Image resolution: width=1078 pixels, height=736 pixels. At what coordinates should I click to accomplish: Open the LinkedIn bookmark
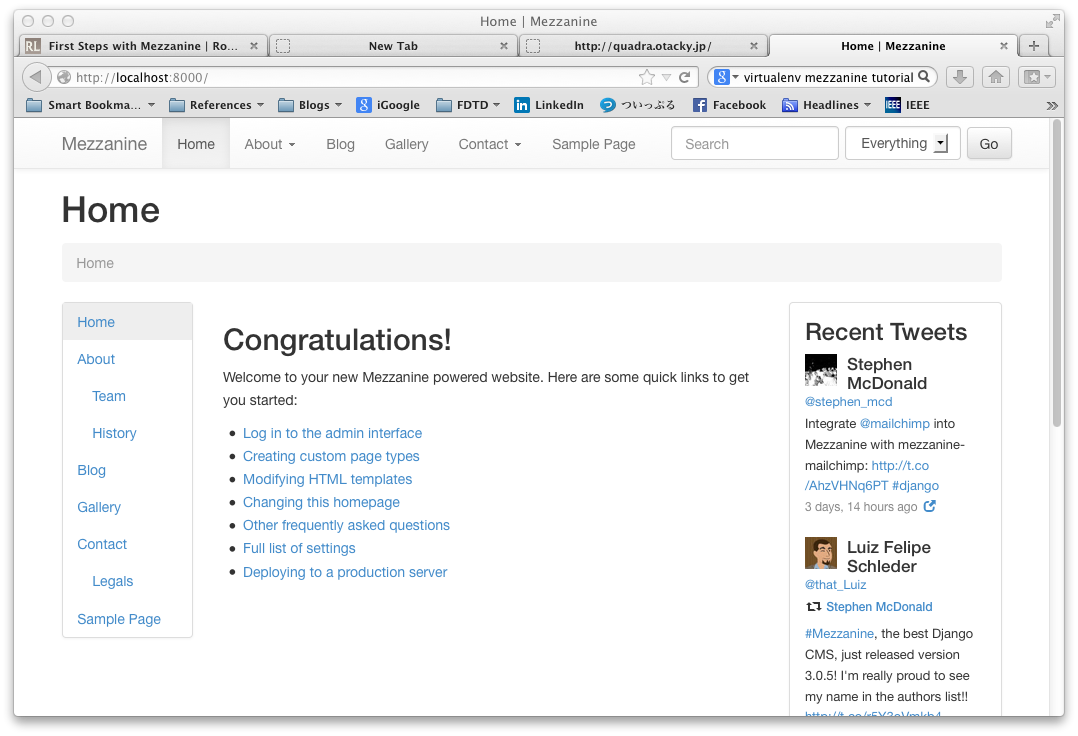[549, 105]
